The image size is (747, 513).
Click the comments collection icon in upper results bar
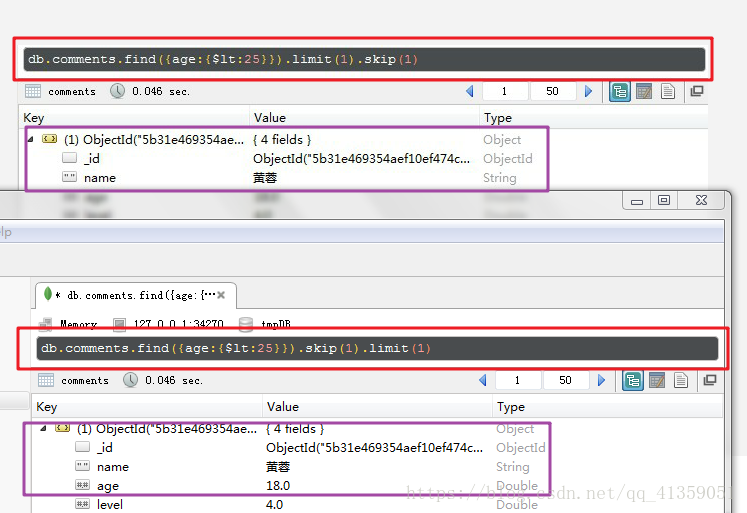tap(33, 91)
